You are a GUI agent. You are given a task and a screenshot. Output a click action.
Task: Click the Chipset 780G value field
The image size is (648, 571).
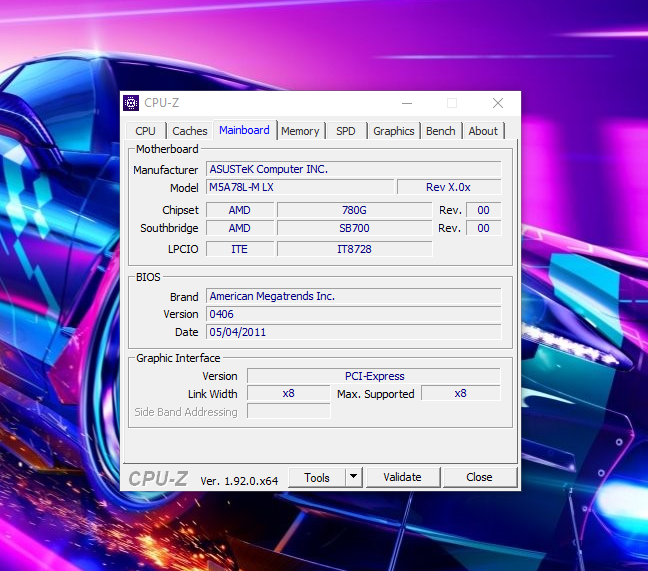pyautogui.click(x=354, y=210)
